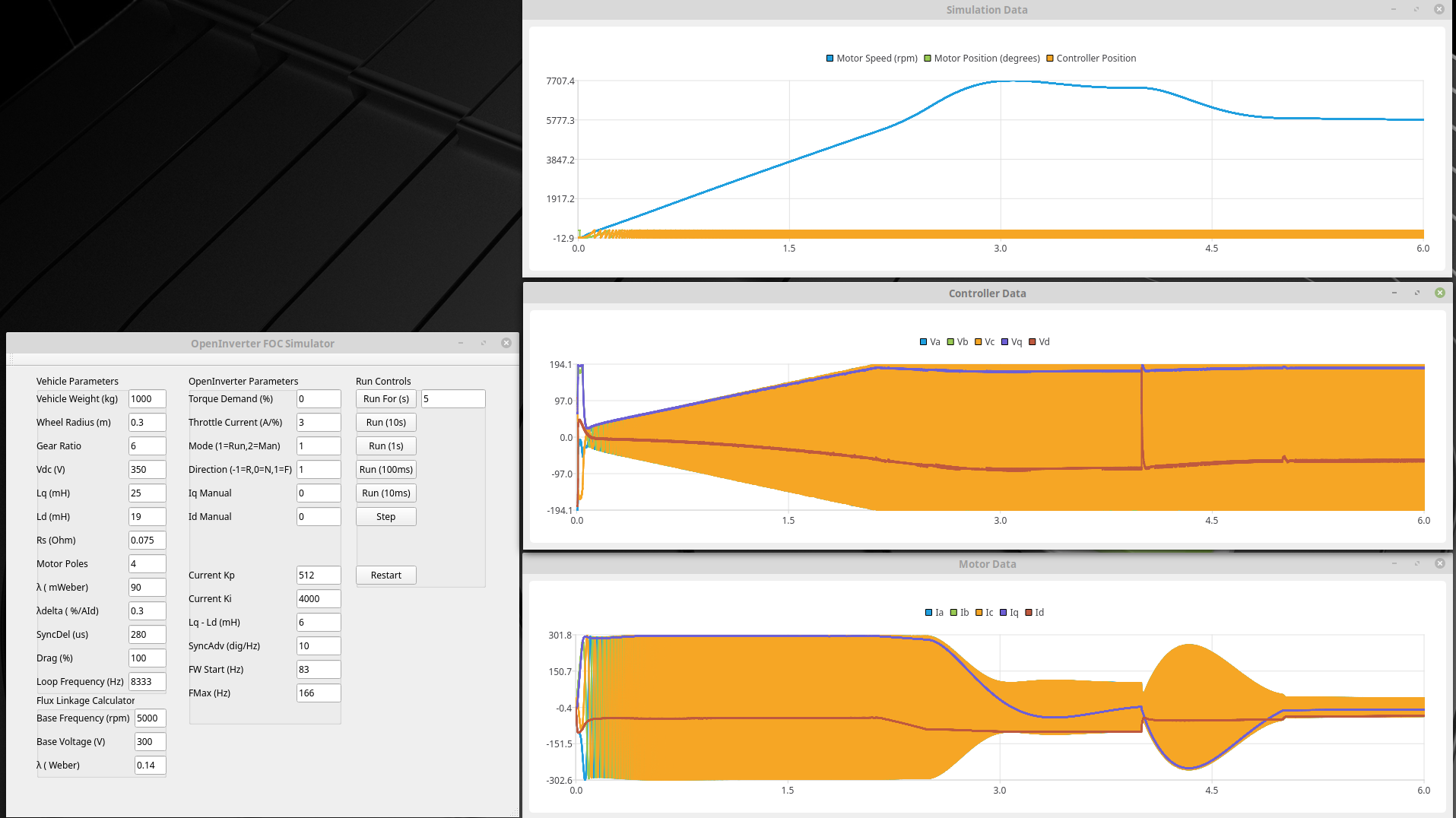
Task: Click the Controller Position legend marker
Action: (x=1050, y=59)
